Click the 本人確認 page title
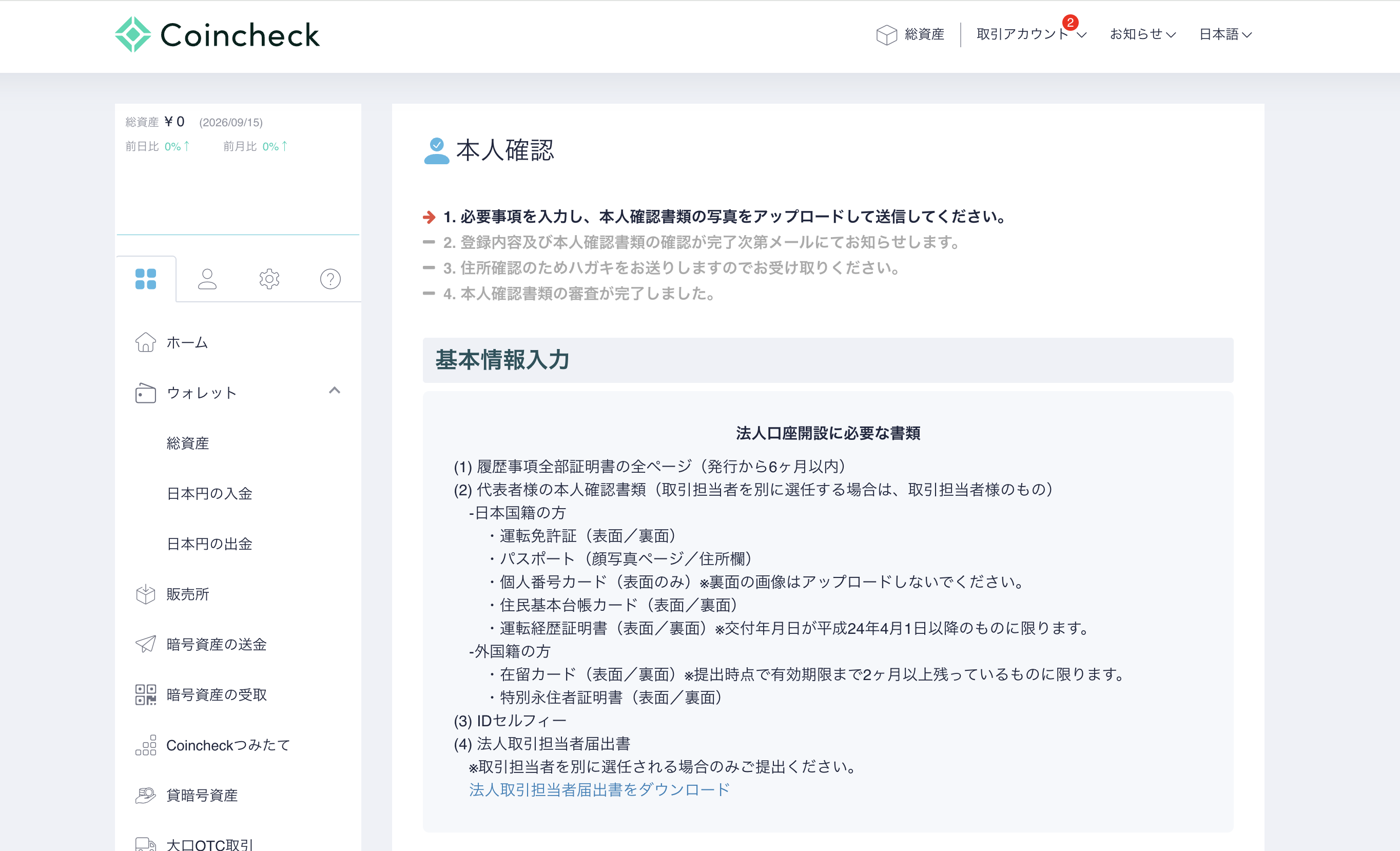Viewport: 1400px width, 851px height. (504, 150)
